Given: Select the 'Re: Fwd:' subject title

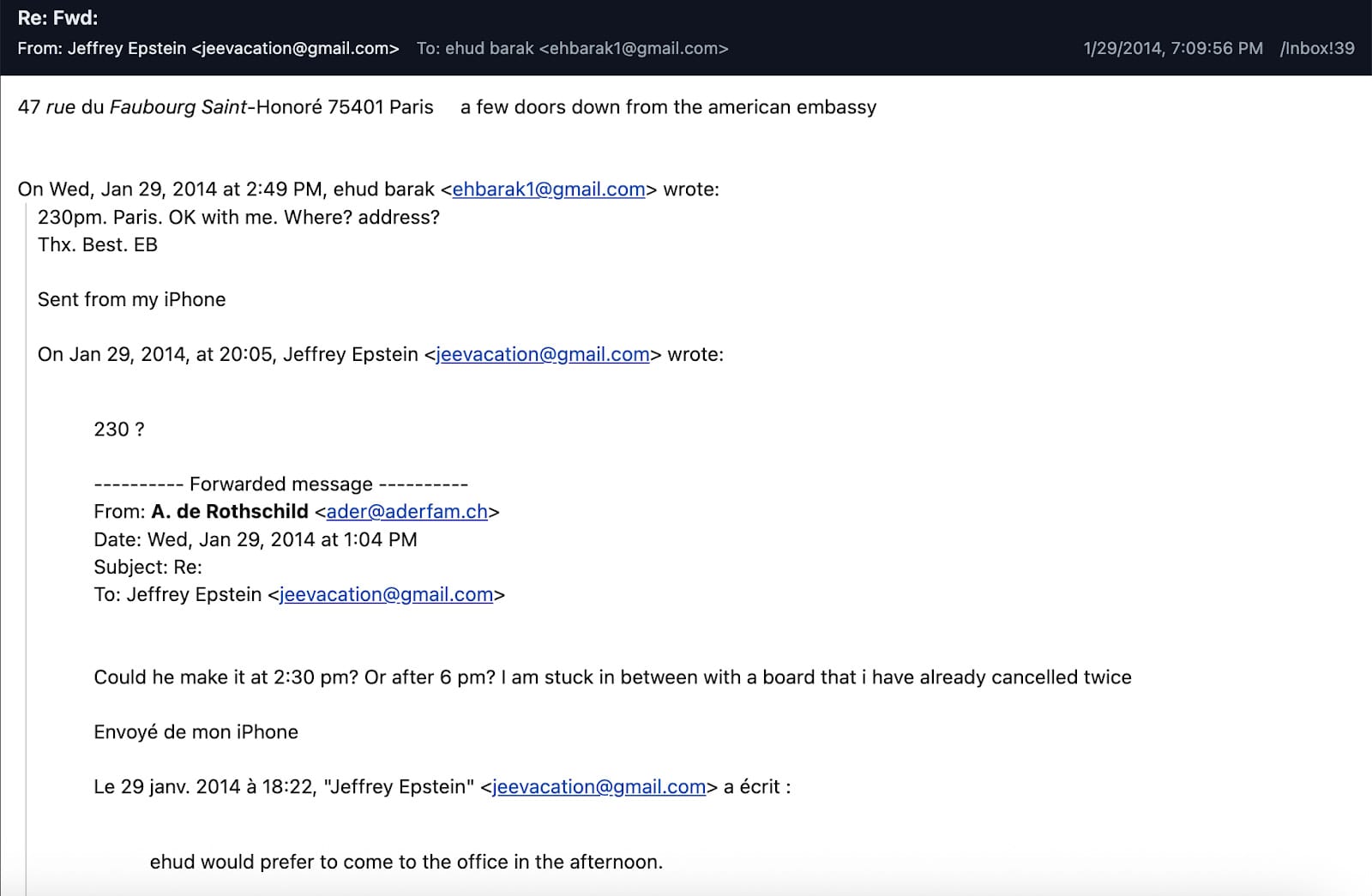Looking at the screenshot, I should pos(57,18).
